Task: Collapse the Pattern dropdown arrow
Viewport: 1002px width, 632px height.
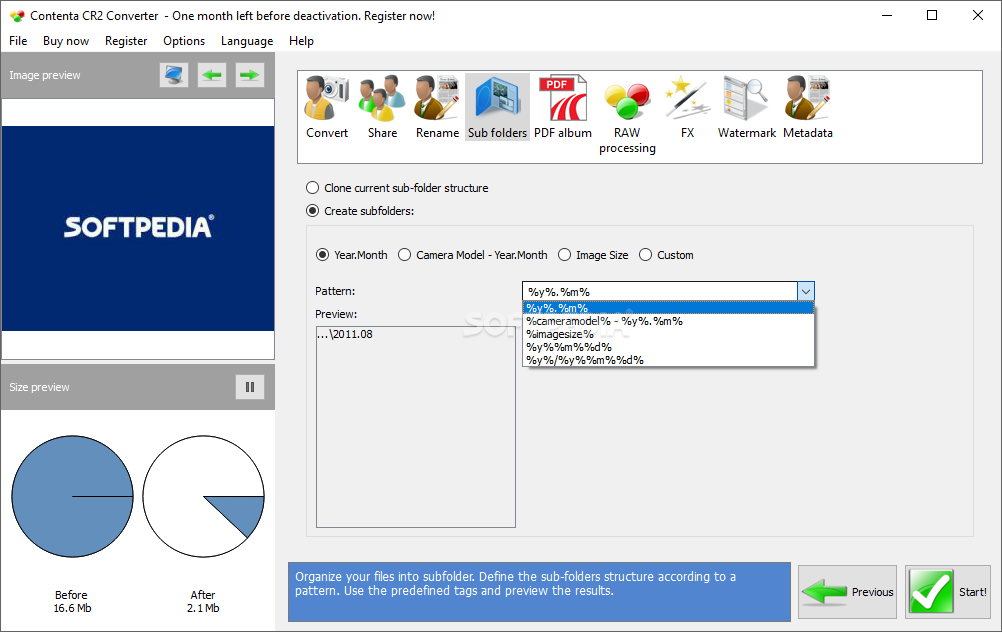Action: coord(806,291)
